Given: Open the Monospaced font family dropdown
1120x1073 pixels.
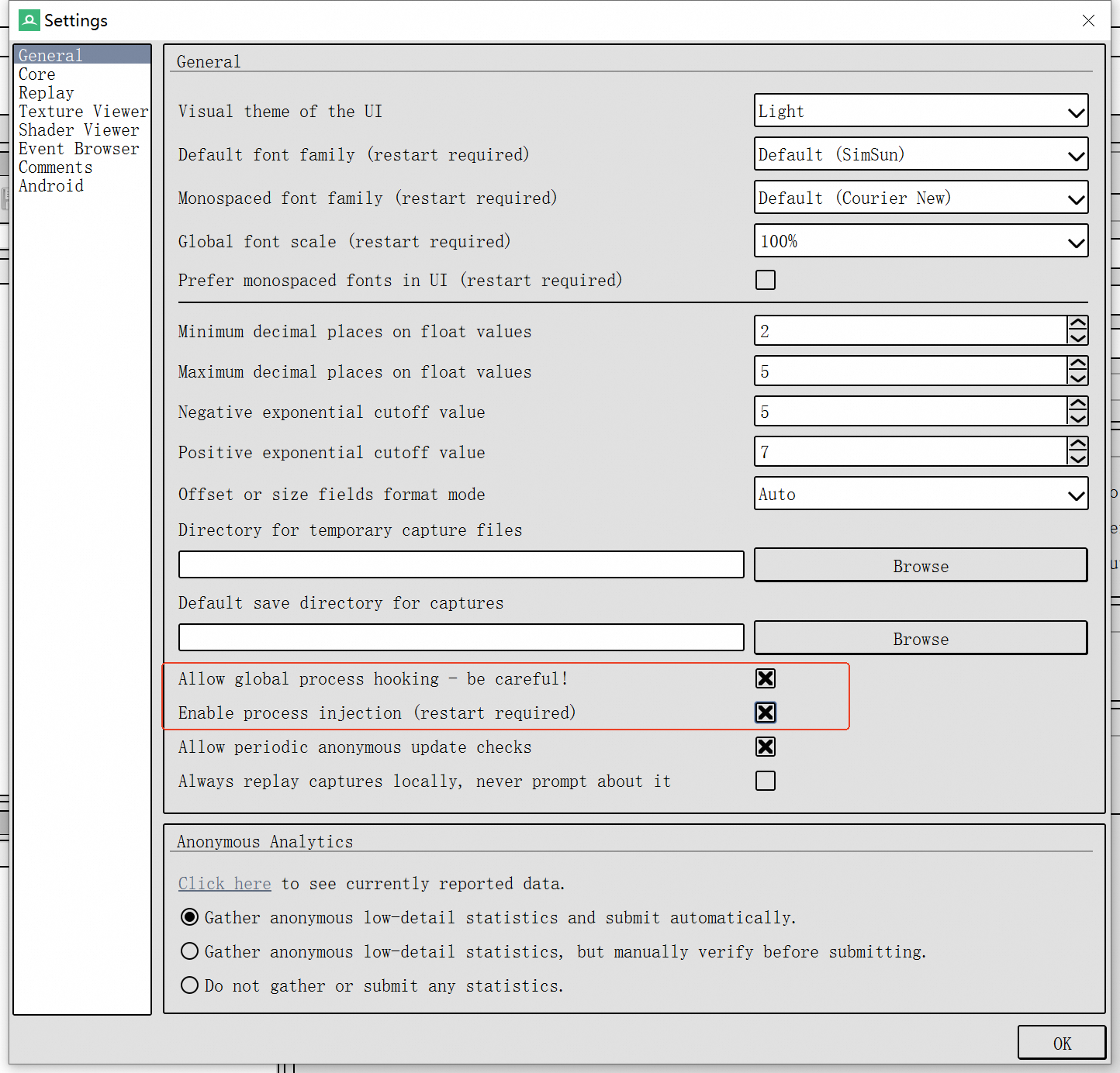Looking at the screenshot, I should click(x=920, y=198).
